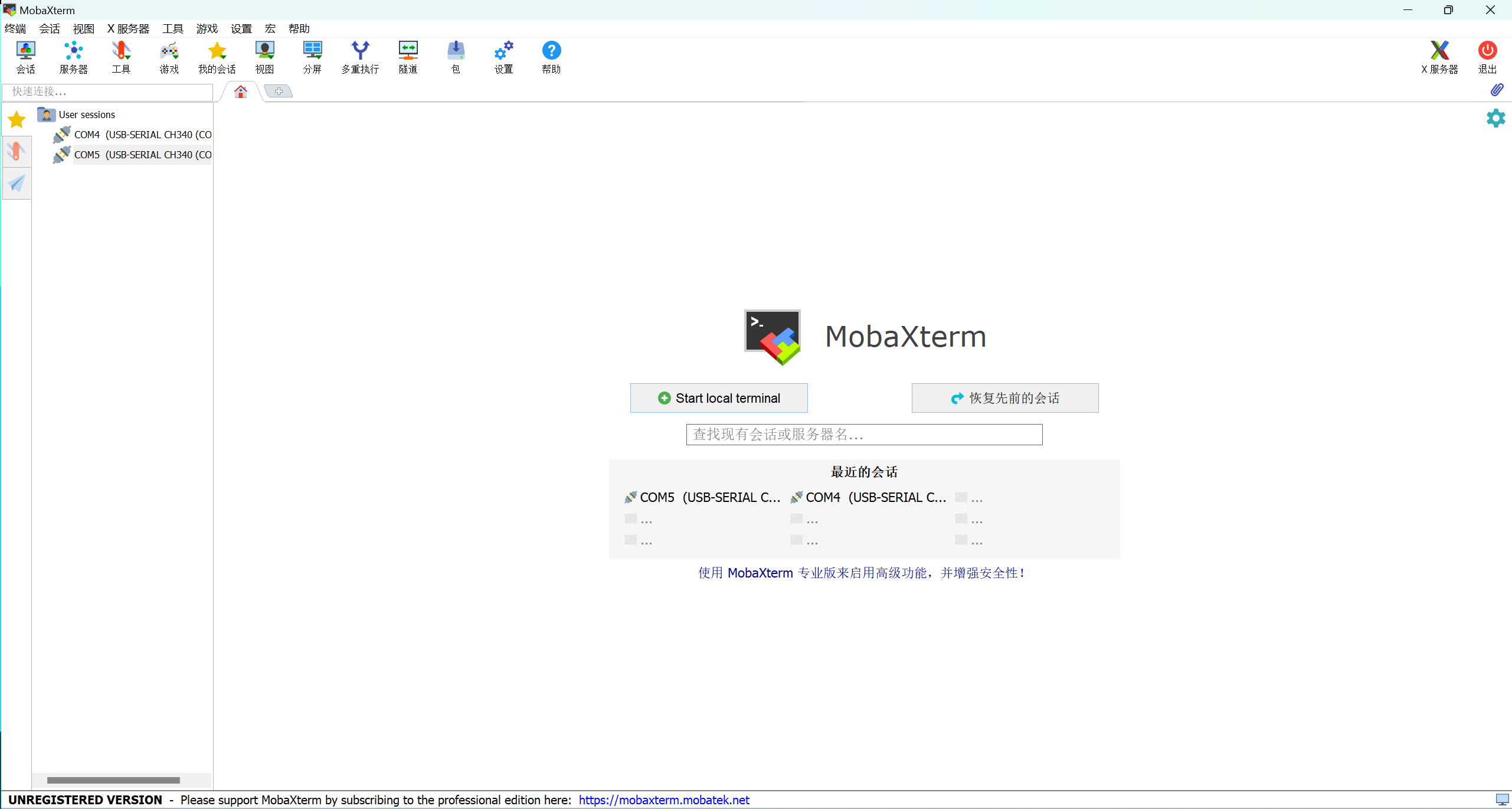This screenshot has height=809, width=1512.
Task: Click the paperclip attach icon
Action: pos(1497,90)
